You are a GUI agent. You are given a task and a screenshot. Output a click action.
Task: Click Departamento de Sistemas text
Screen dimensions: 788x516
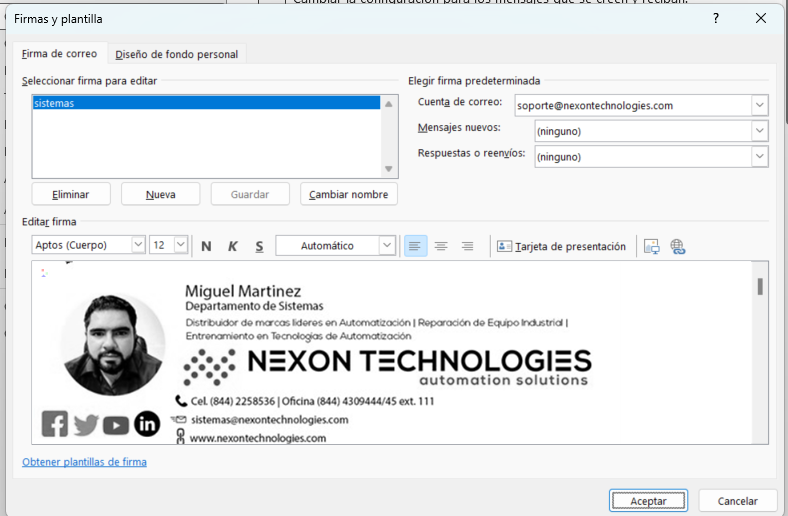point(254,306)
